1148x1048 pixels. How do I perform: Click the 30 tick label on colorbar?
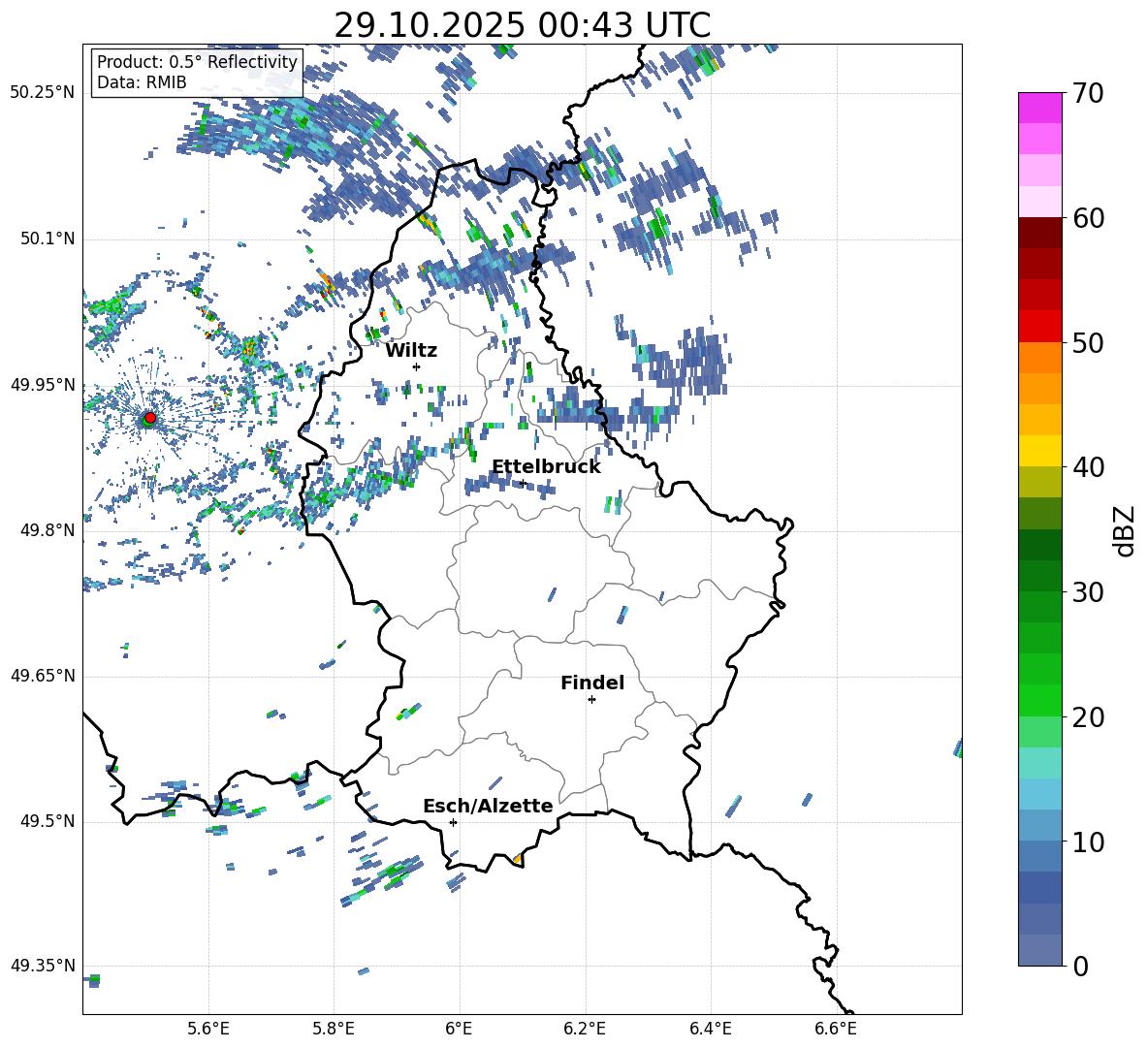[1088, 592]
